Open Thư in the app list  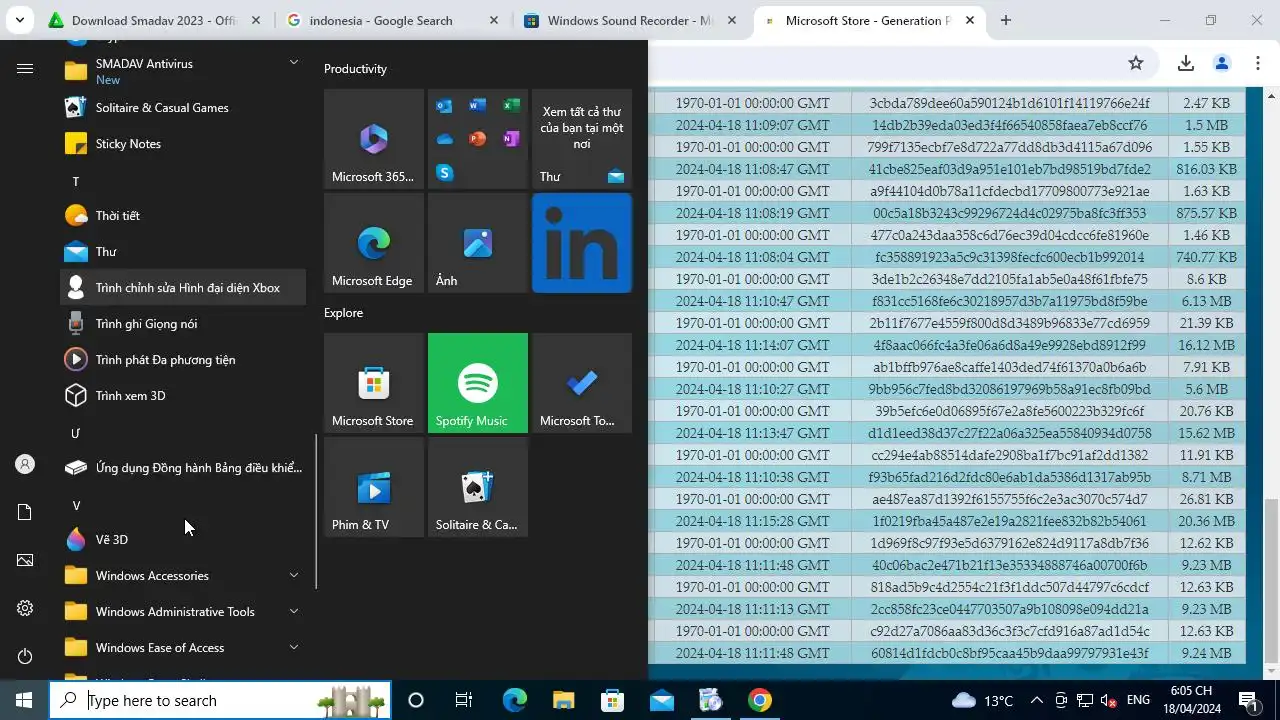[x=183, y=252]
